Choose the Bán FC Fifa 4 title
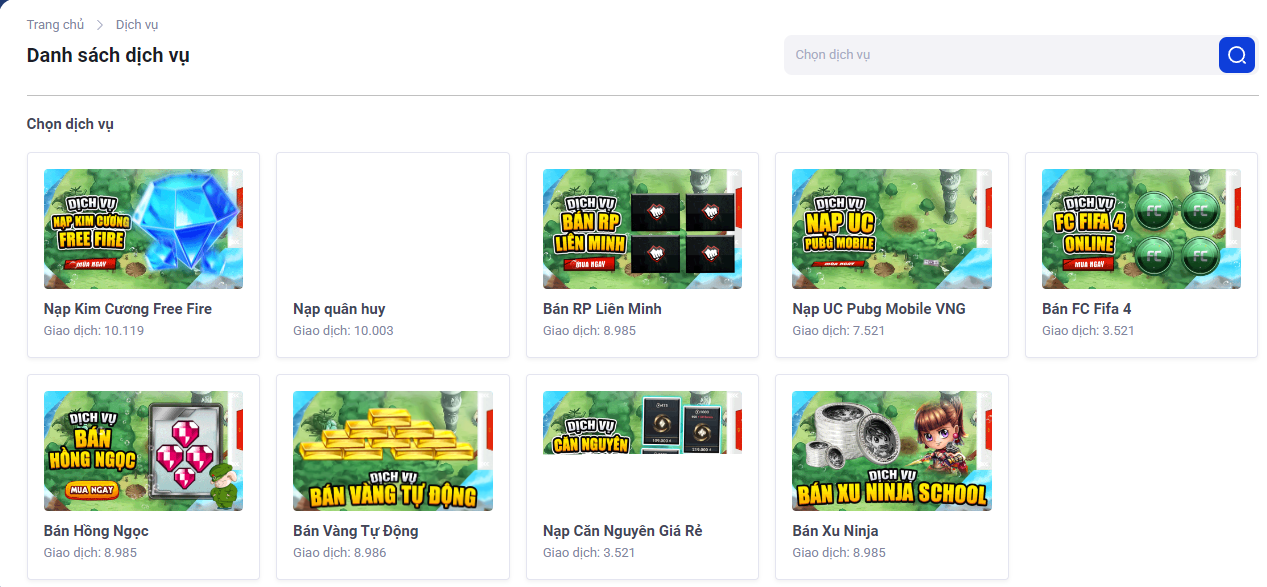The image size is (1267, 587). point(1086,309)
